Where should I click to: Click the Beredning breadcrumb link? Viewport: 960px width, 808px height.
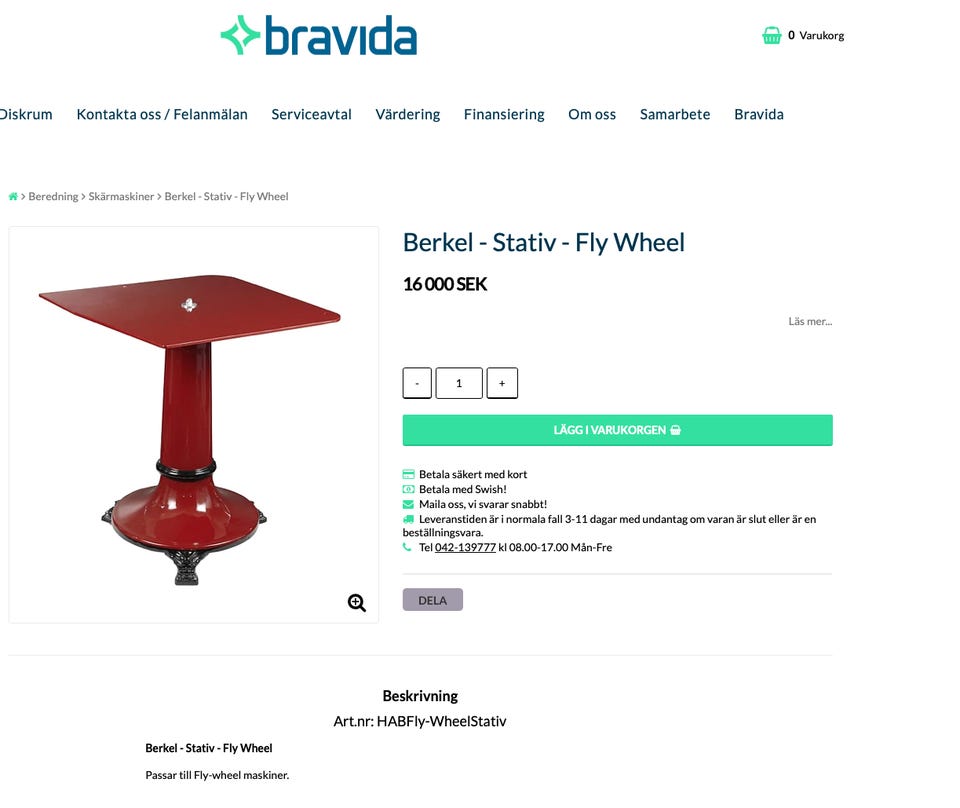(53, 196)
